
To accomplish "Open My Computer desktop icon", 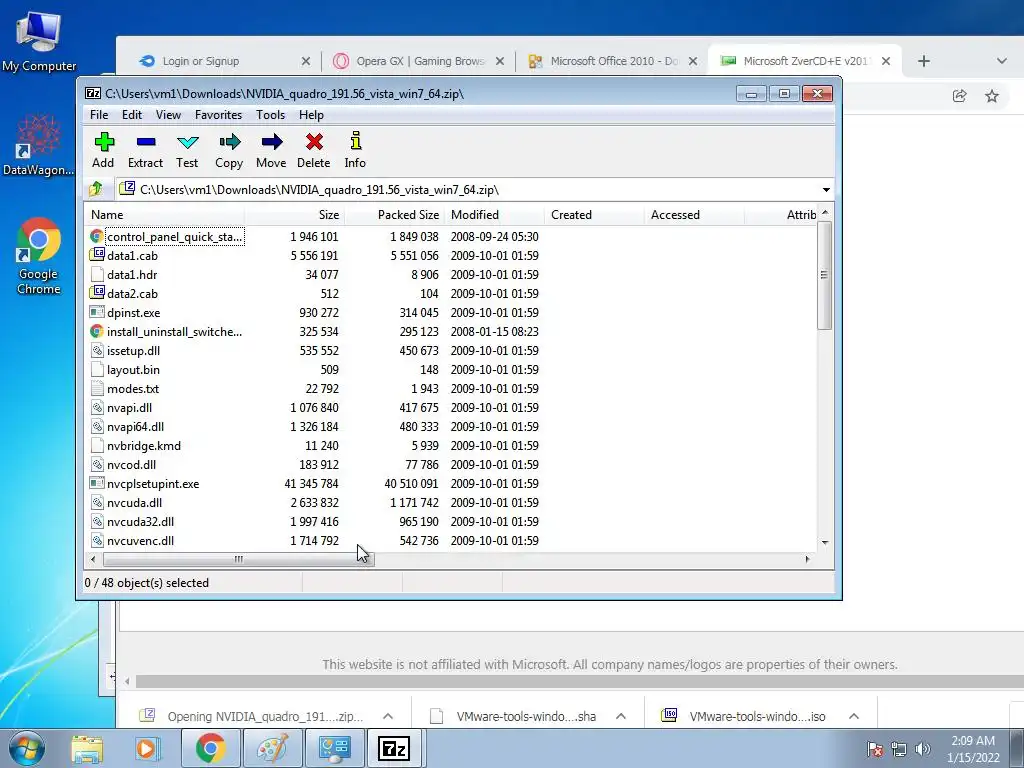I will (39, 42).
